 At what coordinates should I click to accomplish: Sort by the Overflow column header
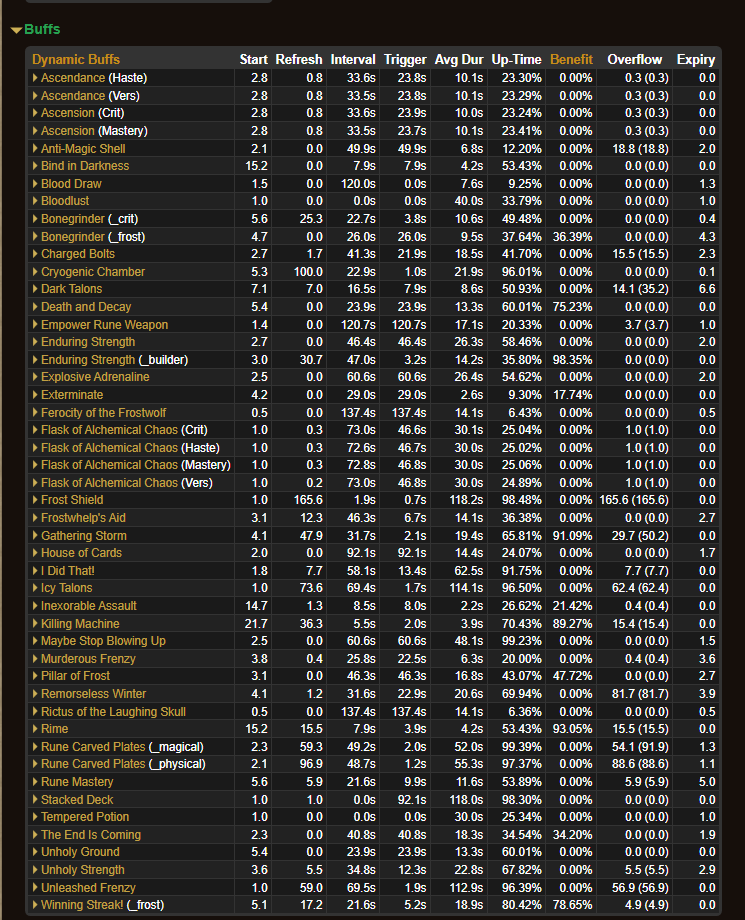(x=635, y=60)
